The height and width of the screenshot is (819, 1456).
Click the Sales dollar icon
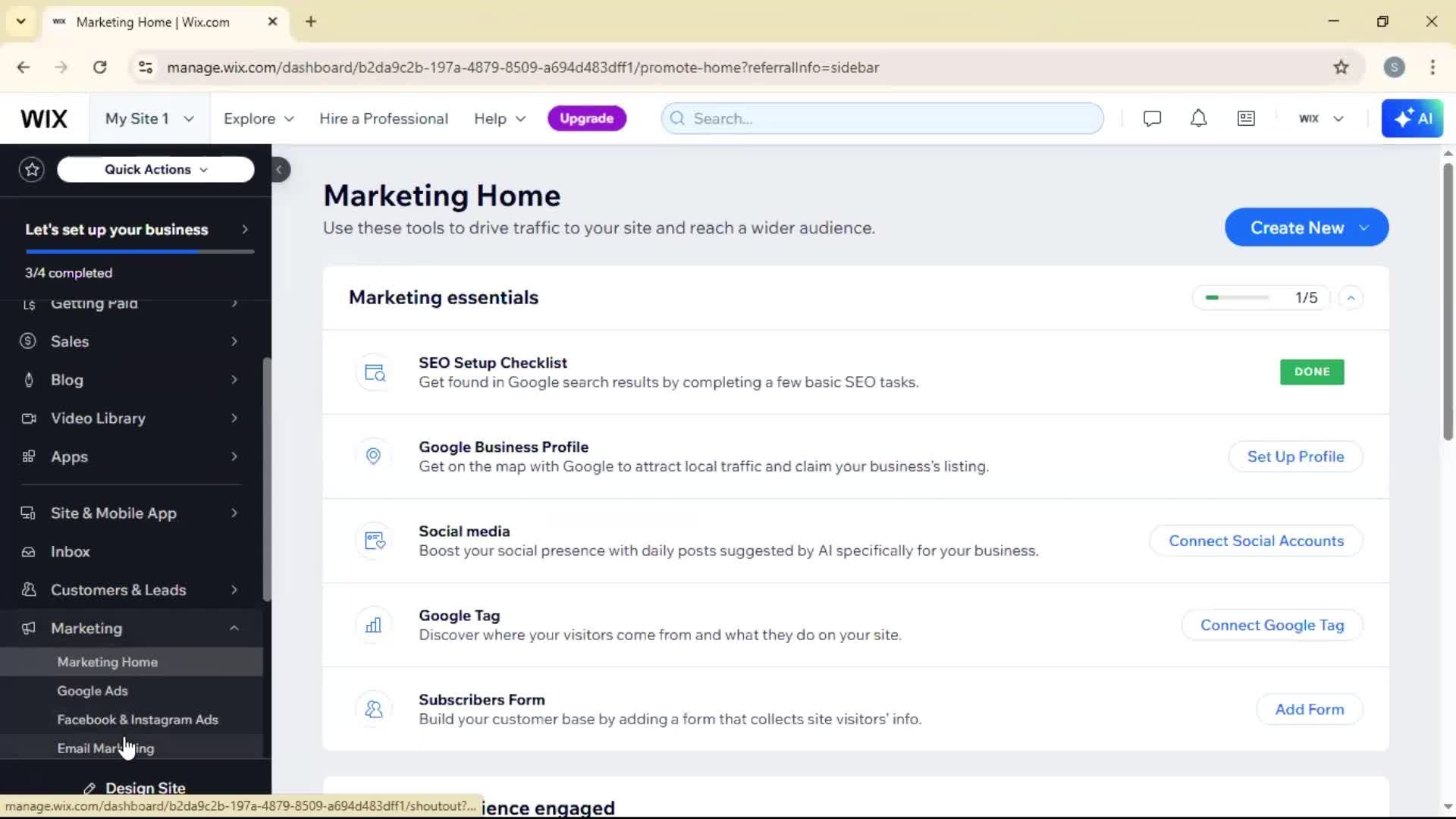click(28, 341)
